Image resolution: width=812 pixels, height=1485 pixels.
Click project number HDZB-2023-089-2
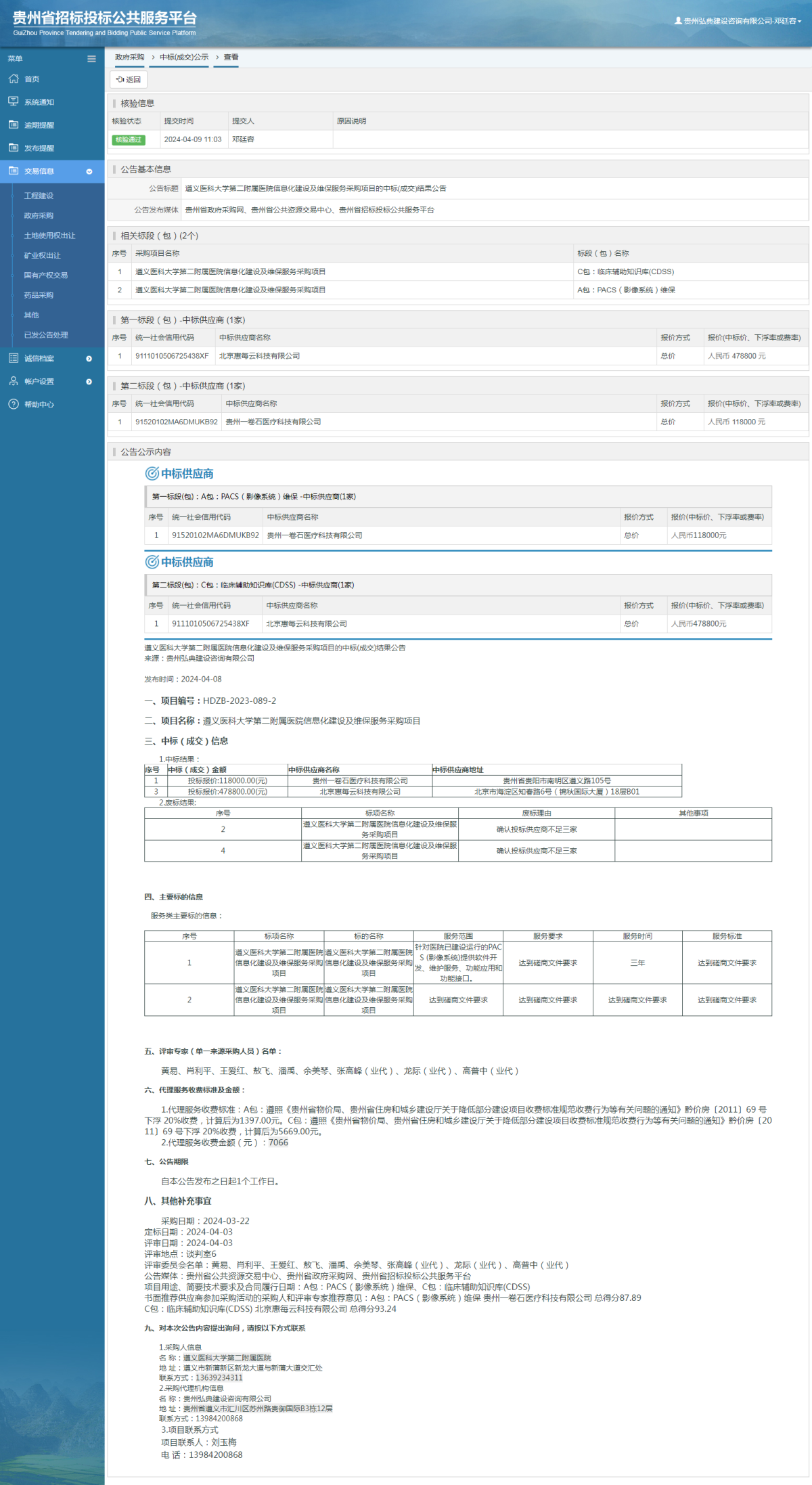click(240, 701)
